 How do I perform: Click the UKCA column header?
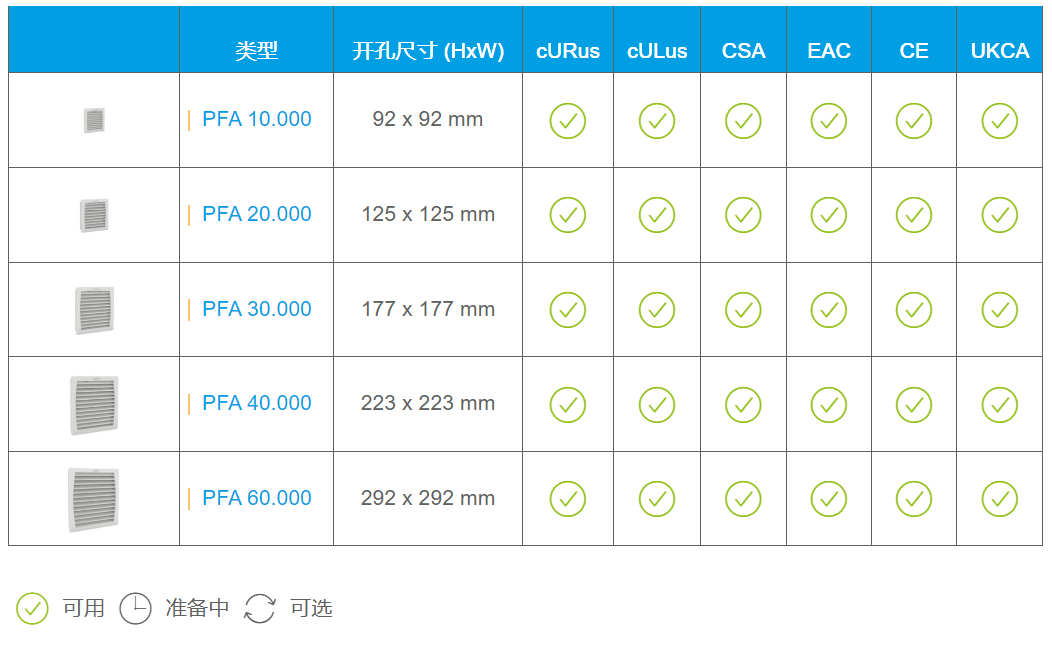pos(999,51)
